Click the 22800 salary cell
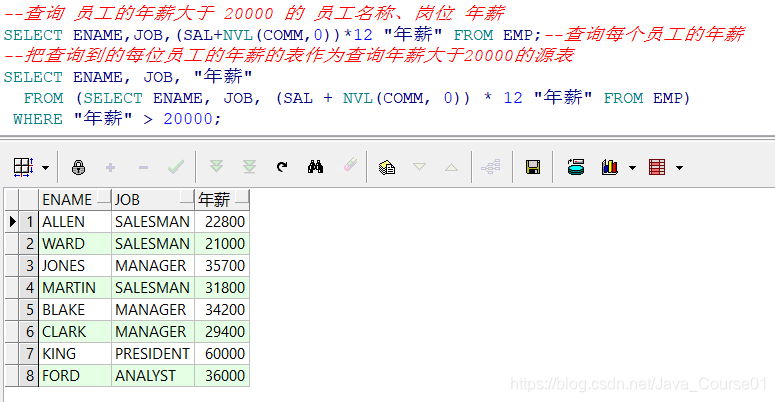This screenshot has height=402, width=775. click(x=222, y=222)
